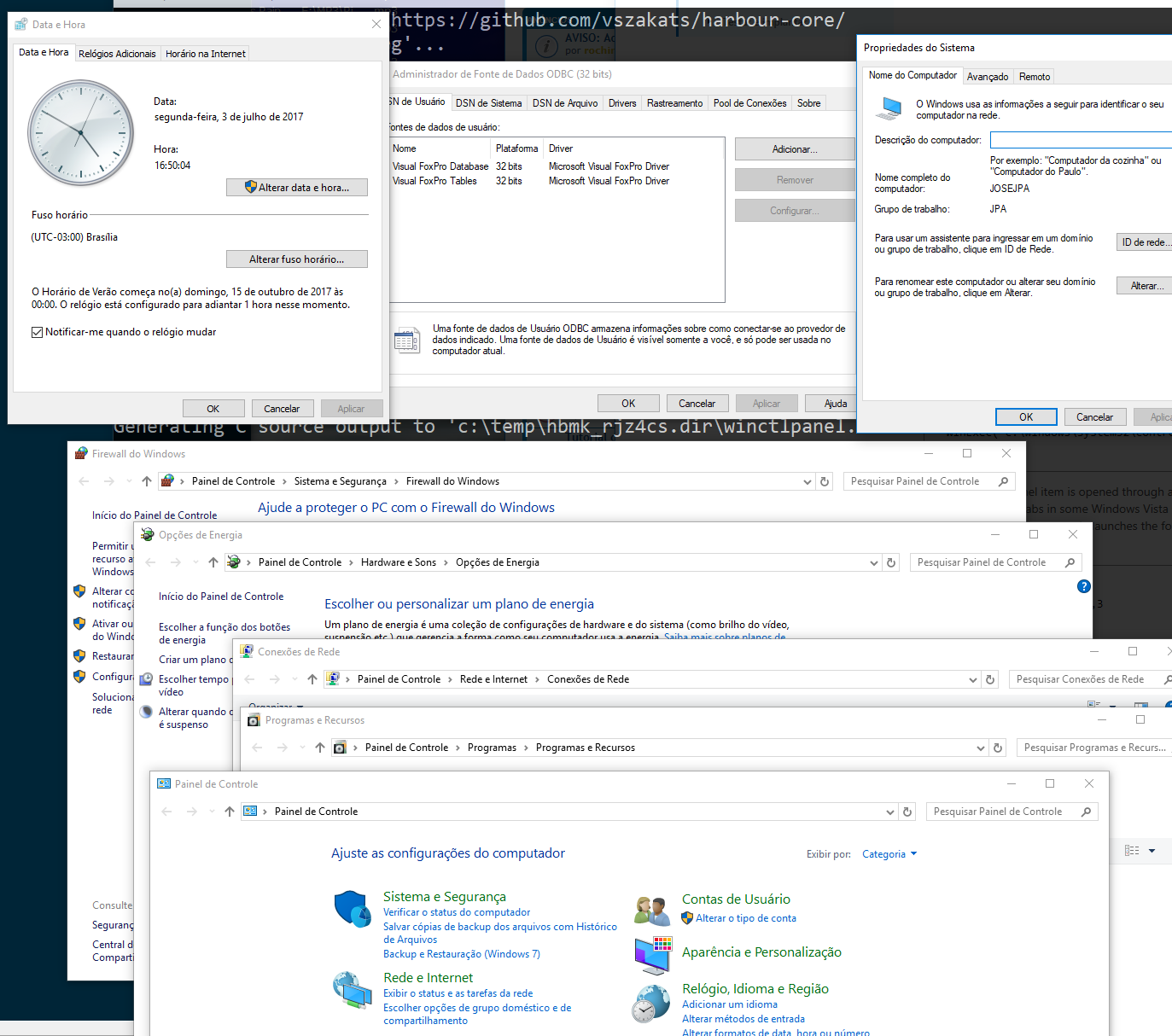
Task: Click the Up arrow in Firewall do Windows window
Action: [x=147, y=481]
